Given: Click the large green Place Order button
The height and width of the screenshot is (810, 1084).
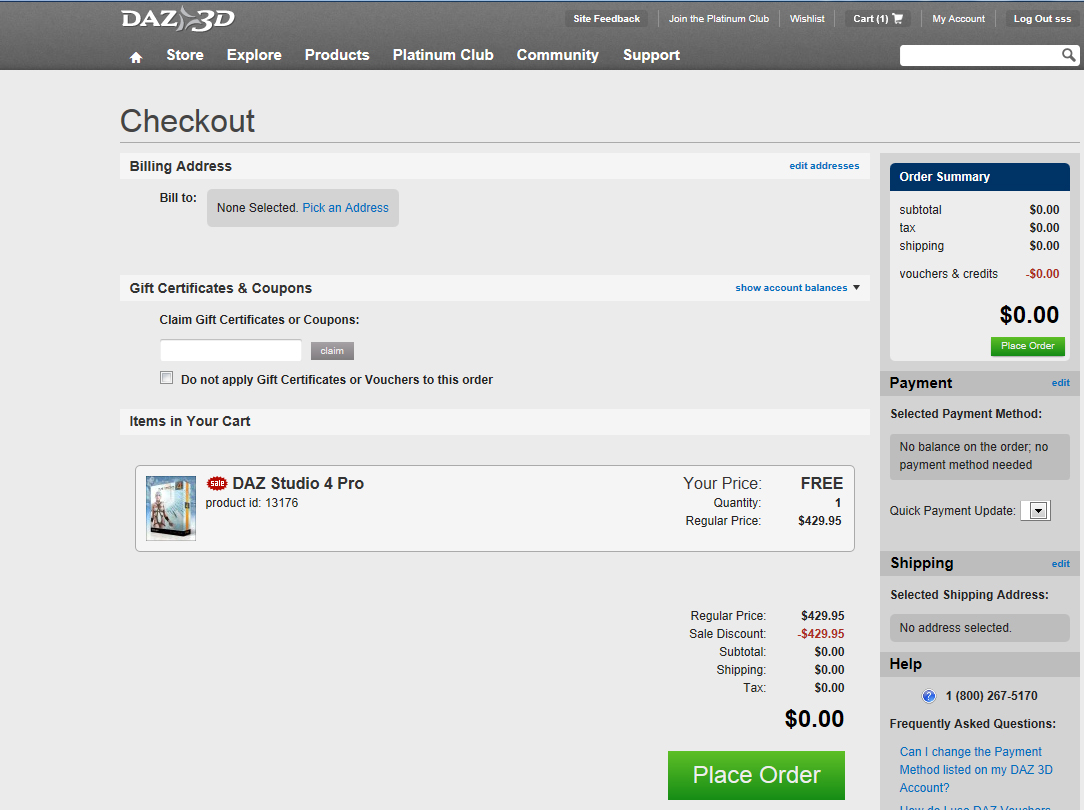Looking at the screenshot, I should coord(756,775).
